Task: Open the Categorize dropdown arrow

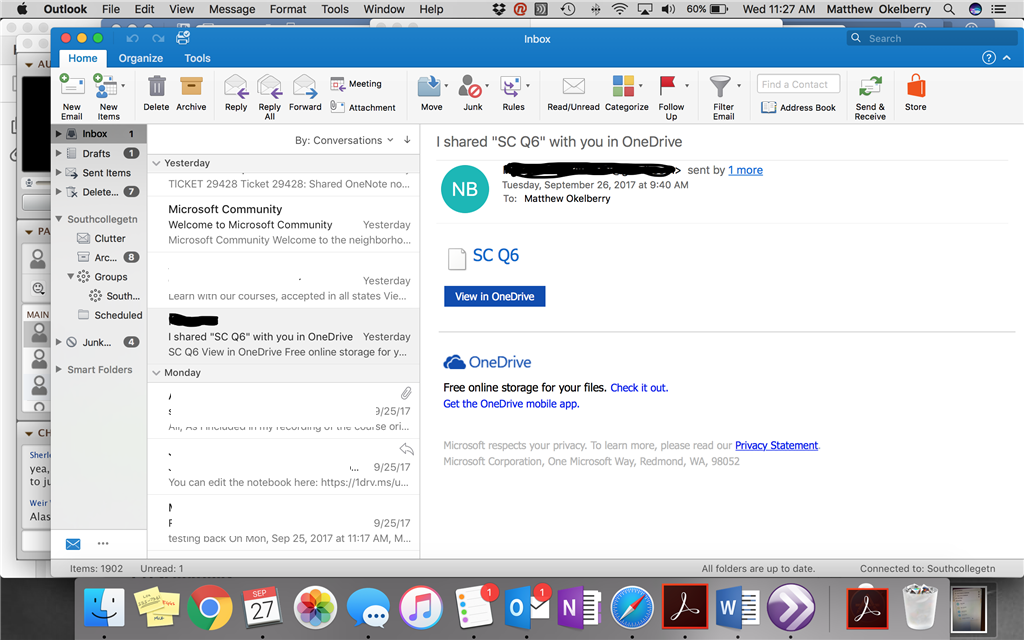Action: pos(640,86)
